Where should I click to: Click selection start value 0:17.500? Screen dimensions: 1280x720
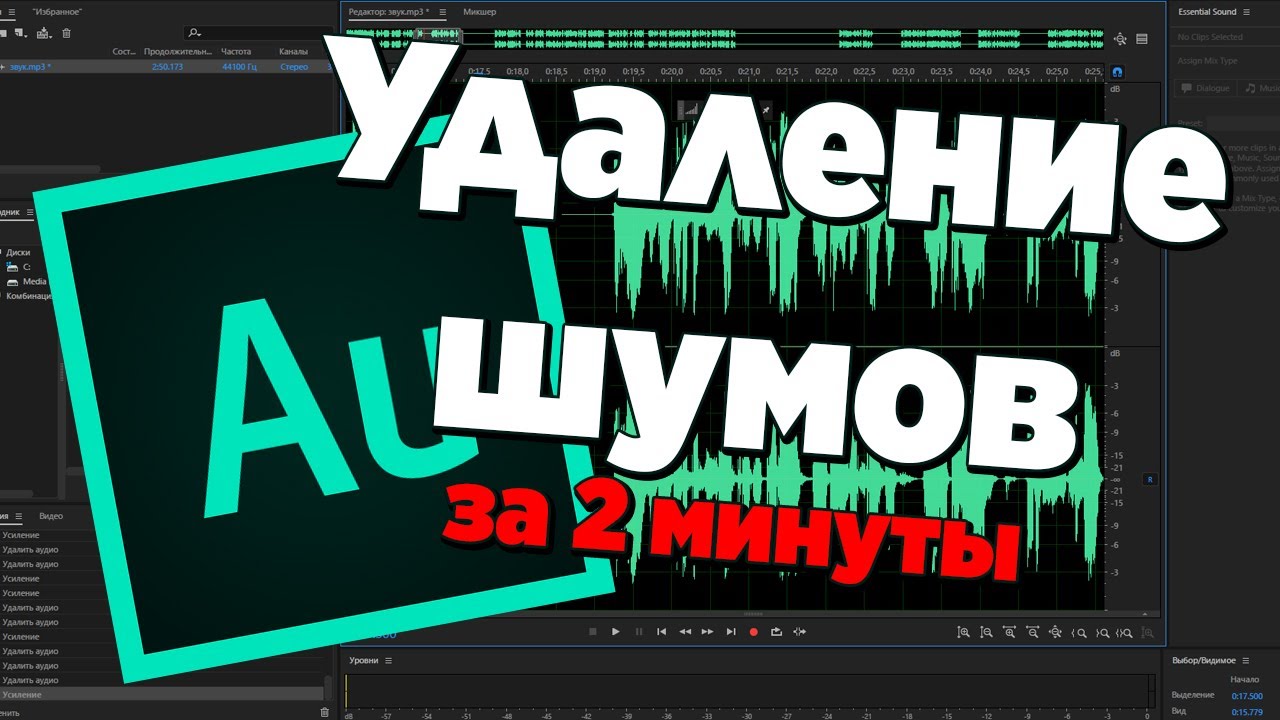(x=1247, y=696)
